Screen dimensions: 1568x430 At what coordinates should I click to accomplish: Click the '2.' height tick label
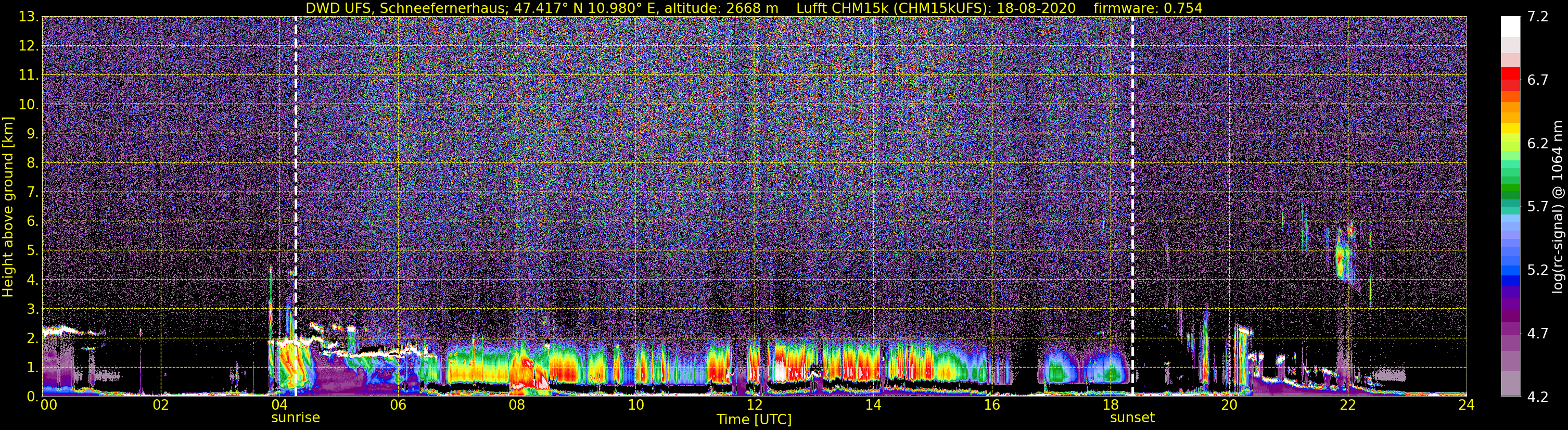(x=32, y=339)
